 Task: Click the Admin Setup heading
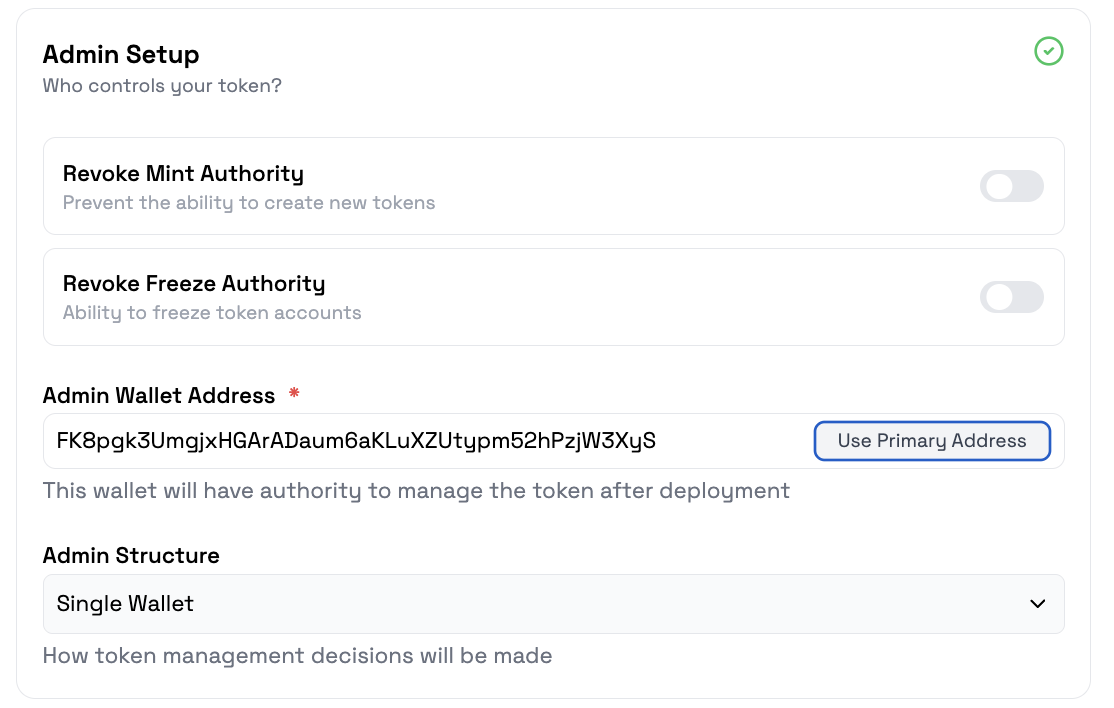tap(121, 55)
